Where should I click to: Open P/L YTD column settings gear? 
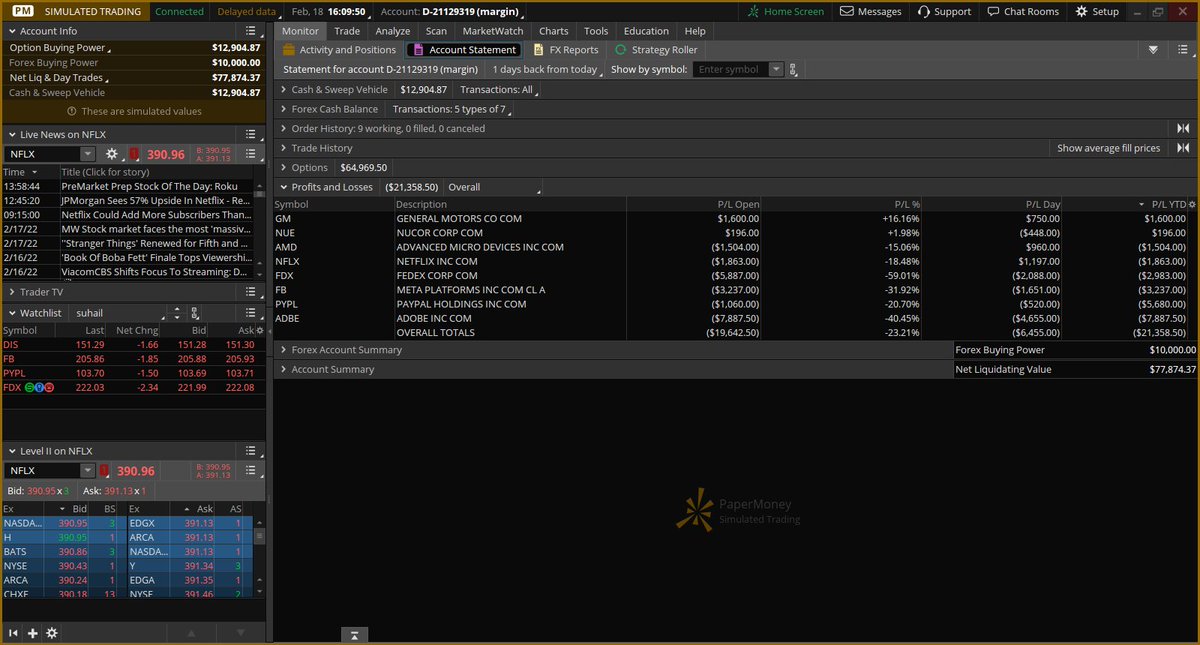(1191, 204)
